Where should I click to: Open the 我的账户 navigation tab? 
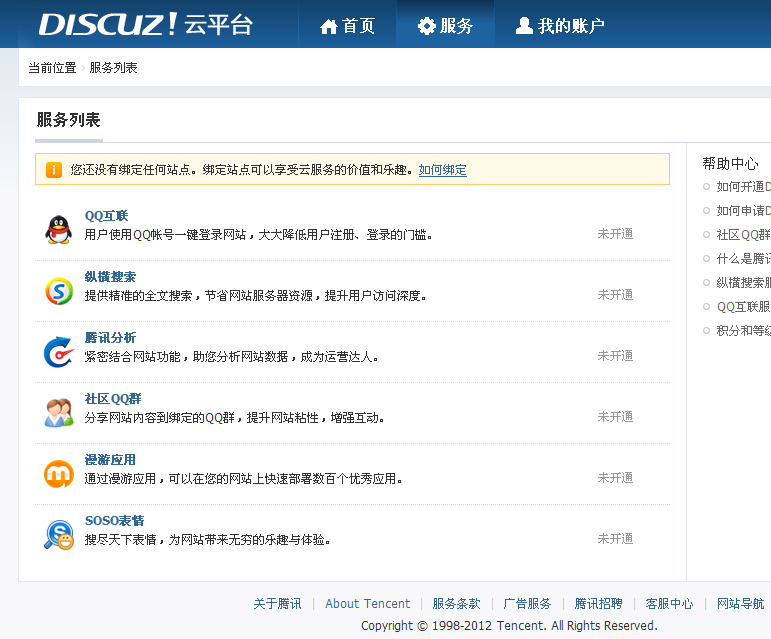560,26
